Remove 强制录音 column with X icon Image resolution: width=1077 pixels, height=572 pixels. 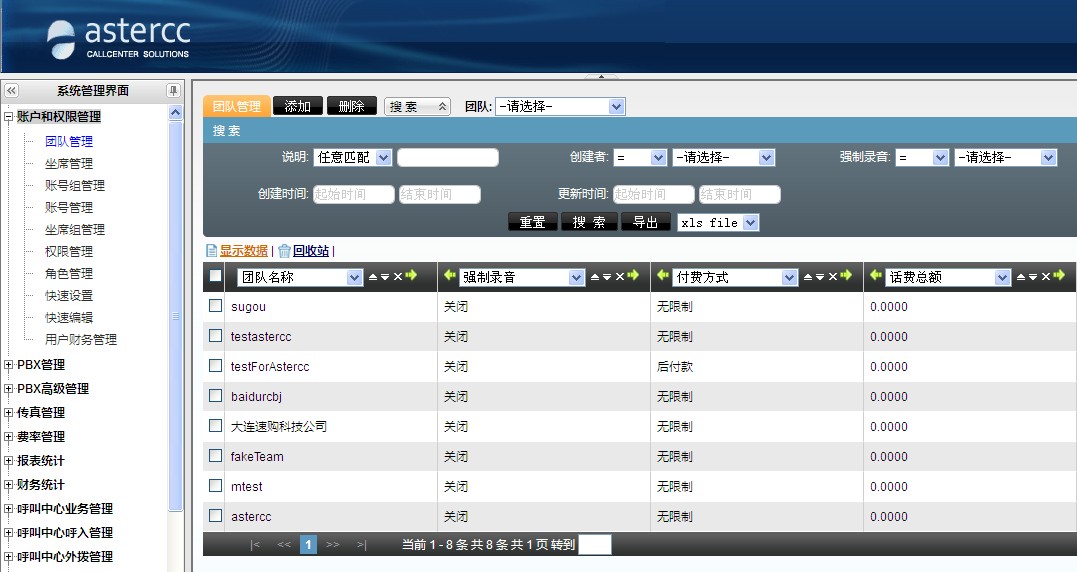[619, 277]
